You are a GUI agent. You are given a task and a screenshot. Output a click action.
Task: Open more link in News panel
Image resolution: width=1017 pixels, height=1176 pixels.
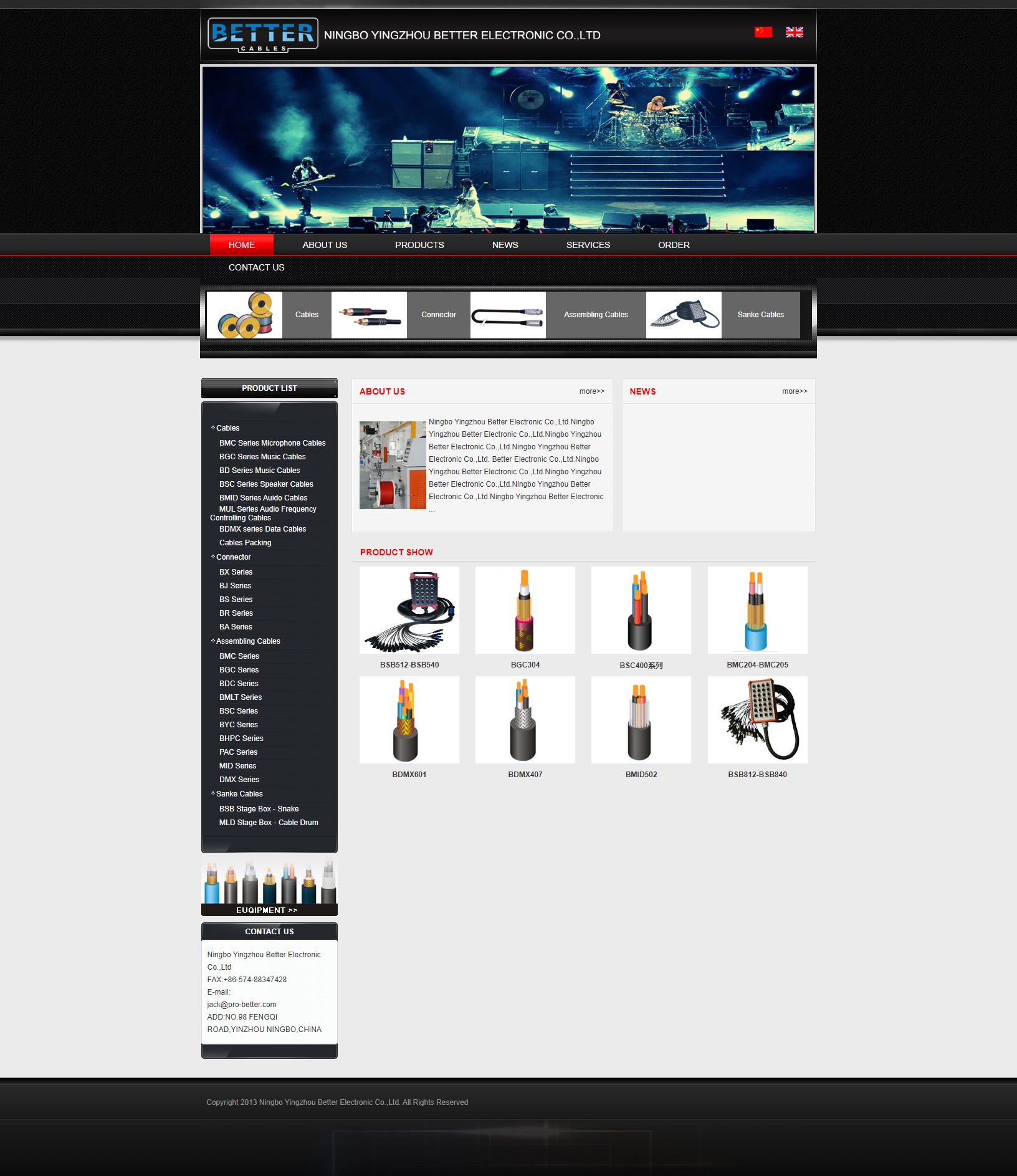tap(795, 391)
